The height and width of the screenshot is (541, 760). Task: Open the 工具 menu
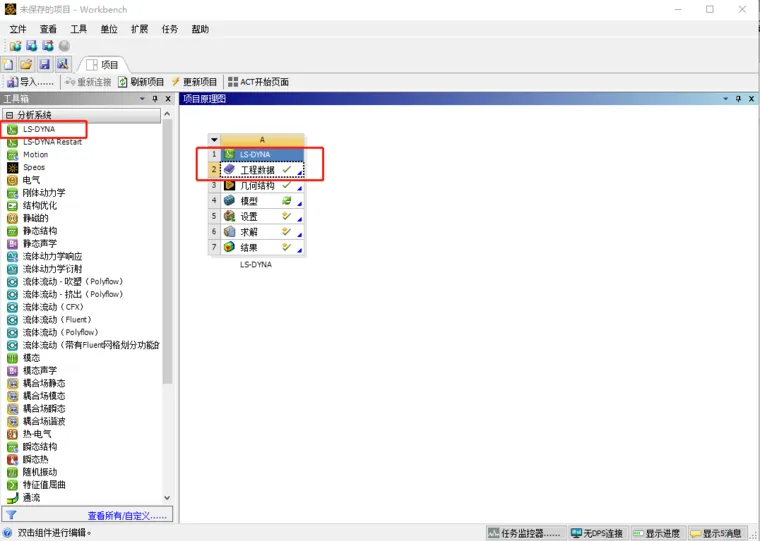(79, 29)
